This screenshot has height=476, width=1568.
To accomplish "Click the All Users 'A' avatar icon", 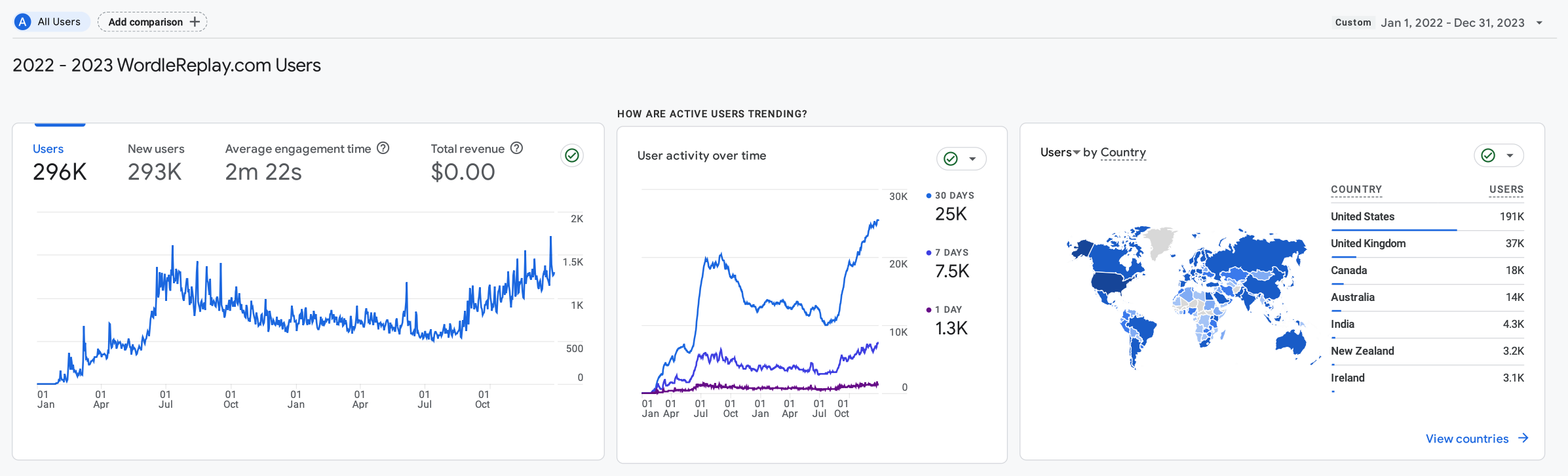I will click(x=23, y=22).
